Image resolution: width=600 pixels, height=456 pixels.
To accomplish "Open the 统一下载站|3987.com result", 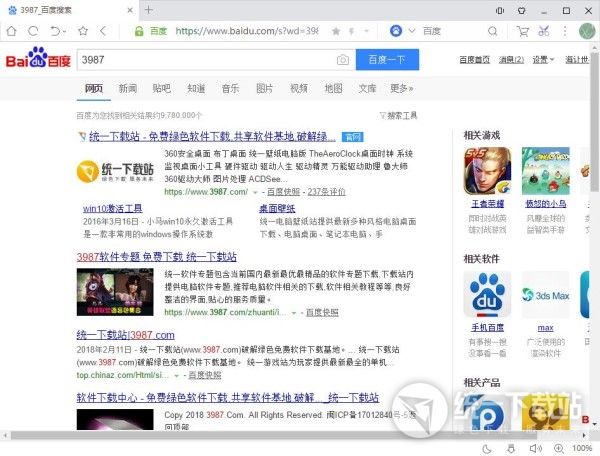I will pyautogui.click(x=126, y=335).
